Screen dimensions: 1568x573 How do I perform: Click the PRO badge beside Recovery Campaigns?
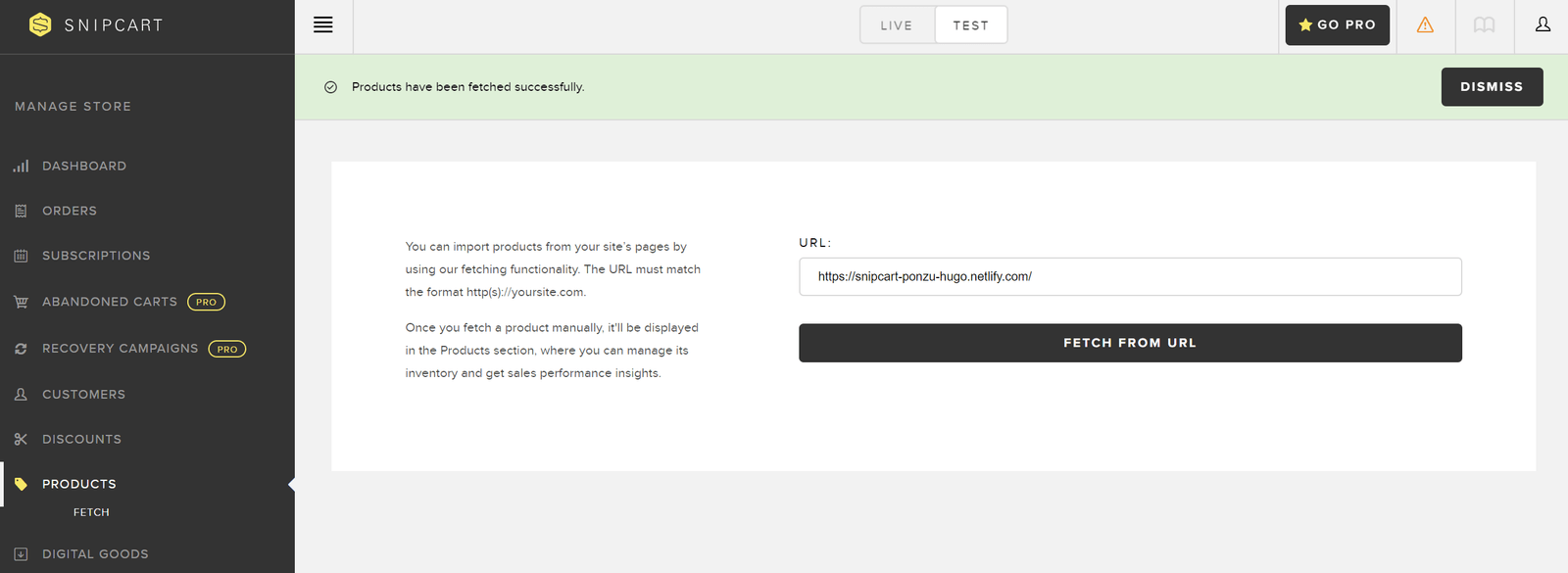tap(227, 349)
